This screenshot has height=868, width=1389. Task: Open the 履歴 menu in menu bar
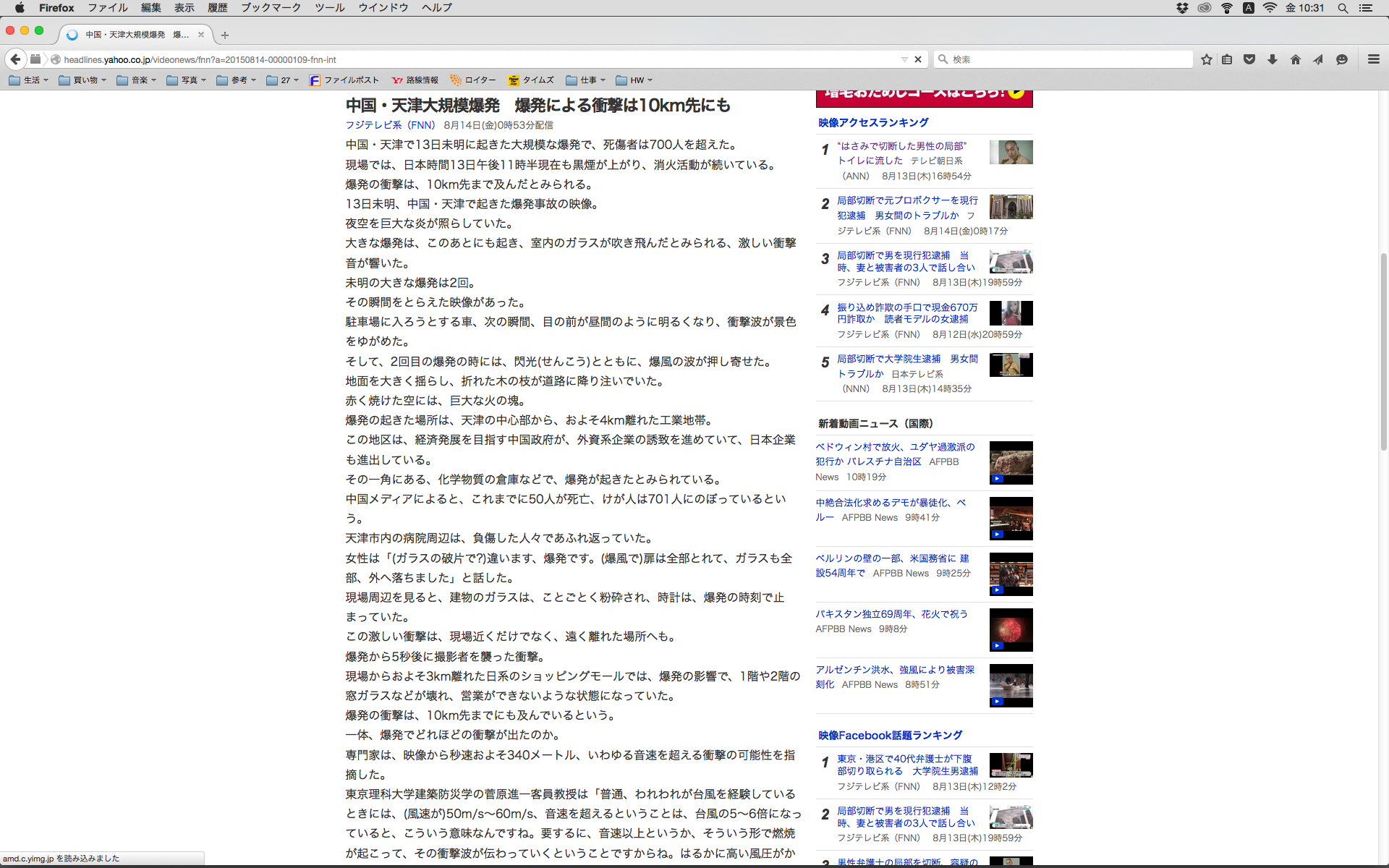click(217, 8)
